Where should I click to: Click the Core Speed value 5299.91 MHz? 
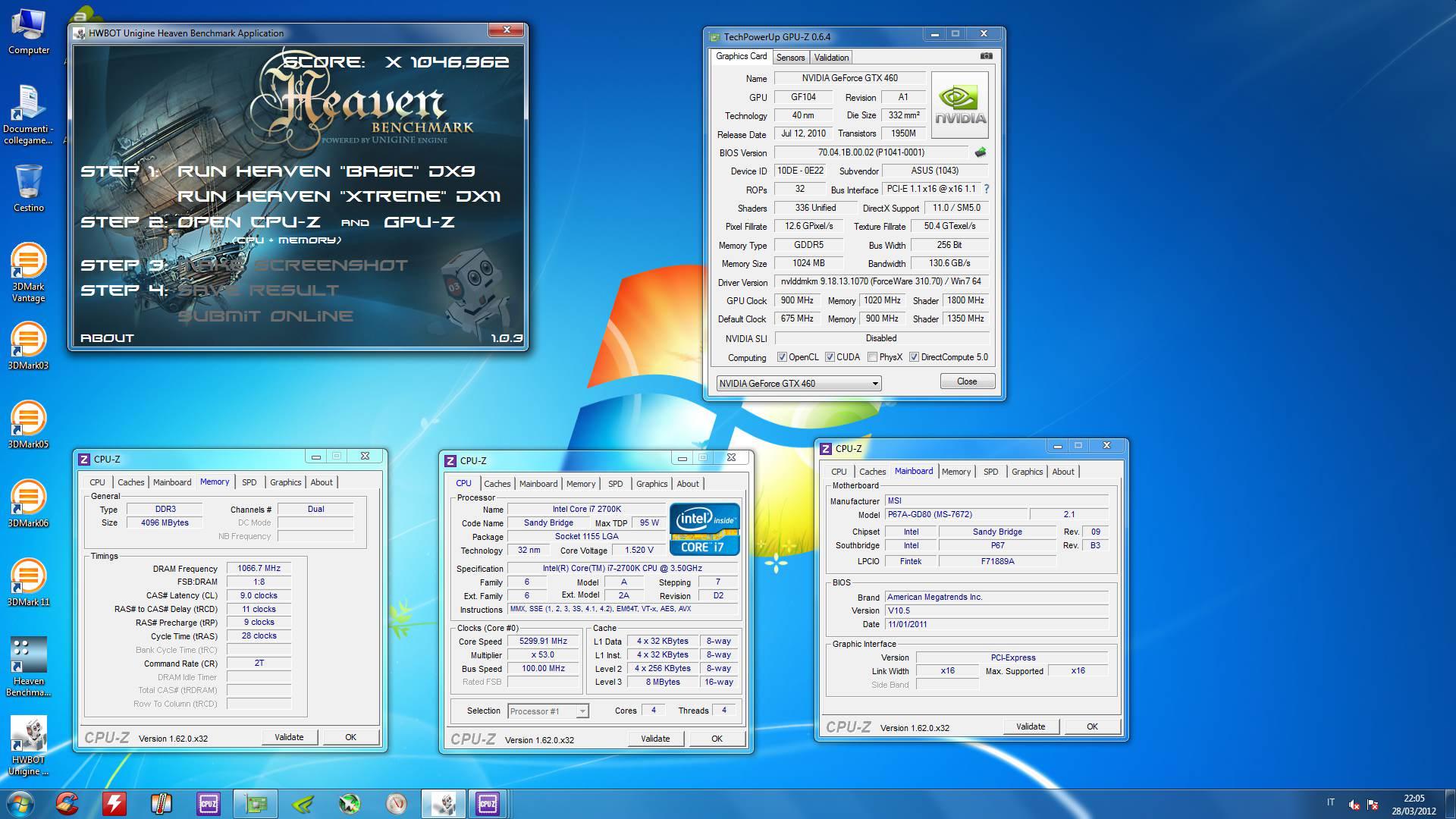coord(543,641)
